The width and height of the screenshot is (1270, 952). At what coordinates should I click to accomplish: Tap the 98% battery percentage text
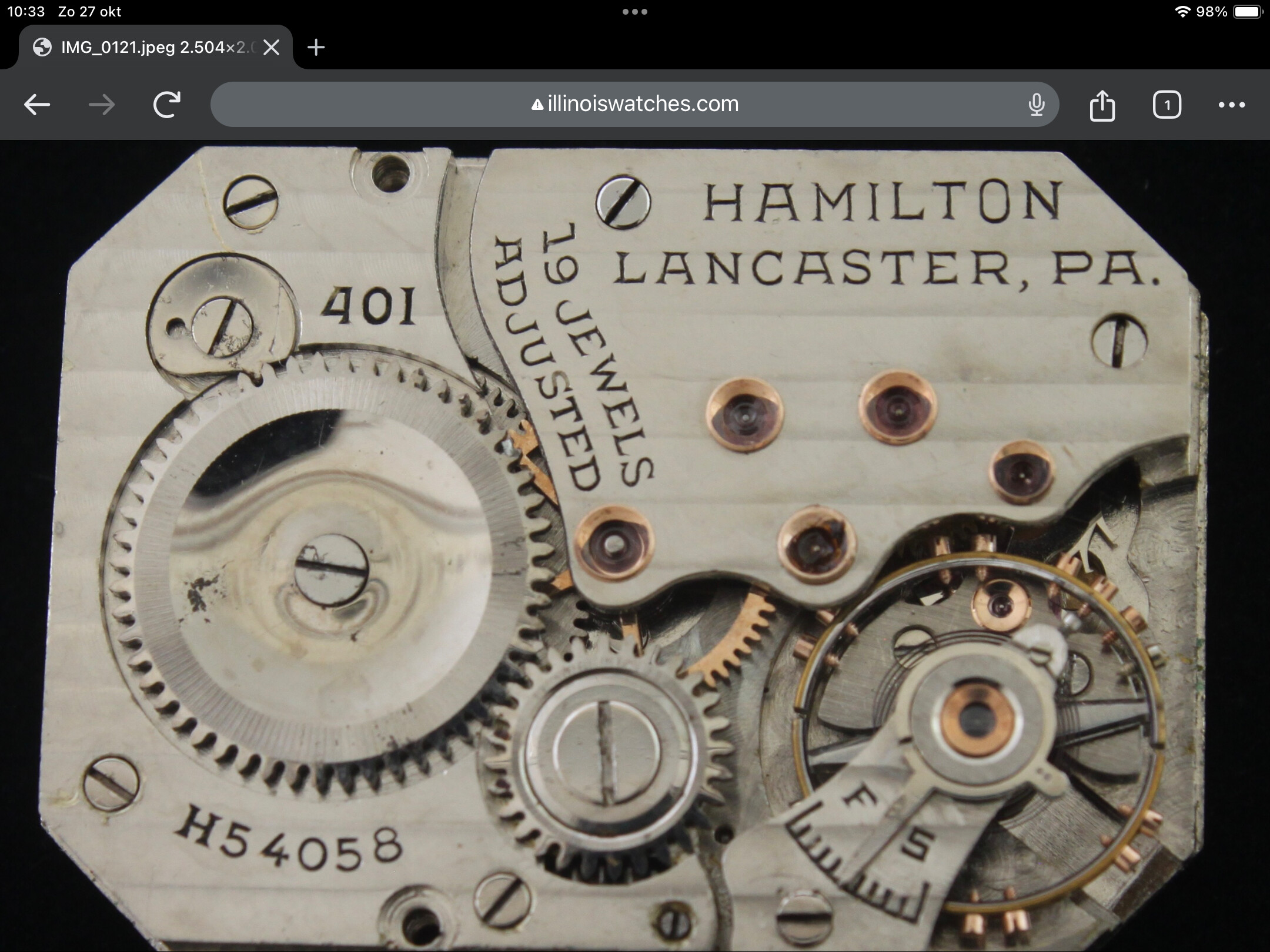(1212, 11)
